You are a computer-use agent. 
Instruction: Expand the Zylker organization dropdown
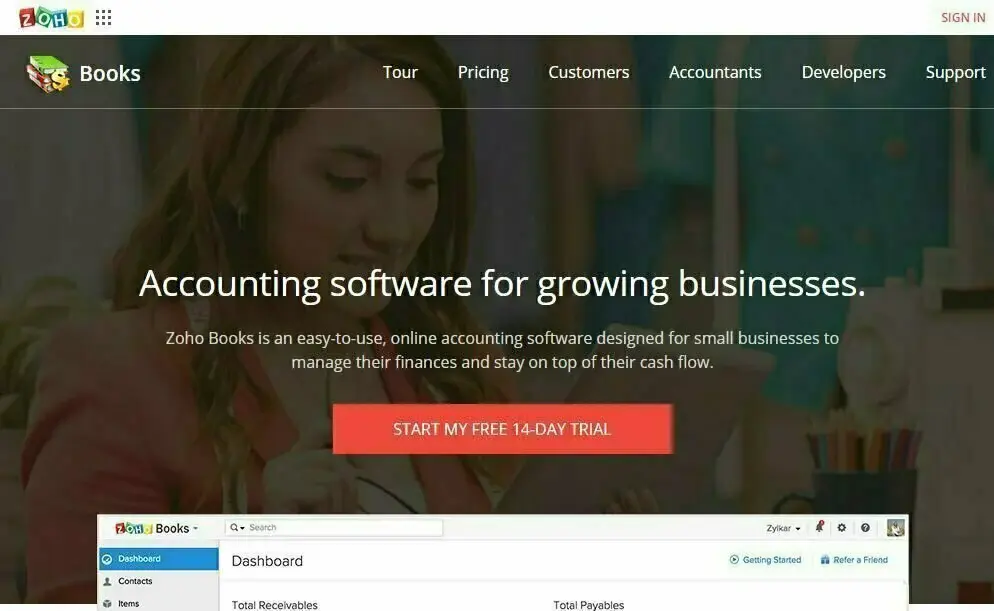[x=784, y=528]
